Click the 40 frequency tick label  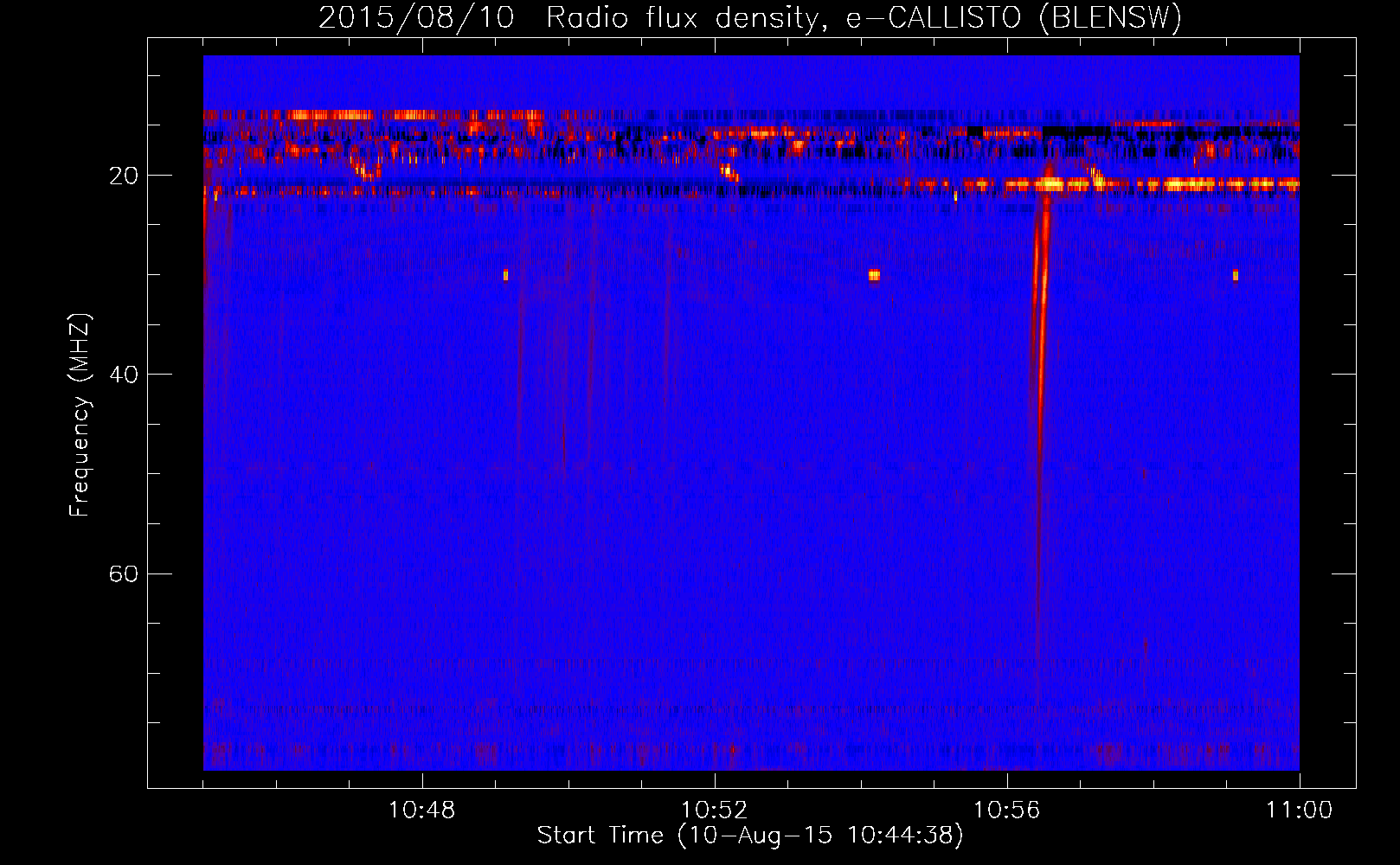[x=123, y=375]
